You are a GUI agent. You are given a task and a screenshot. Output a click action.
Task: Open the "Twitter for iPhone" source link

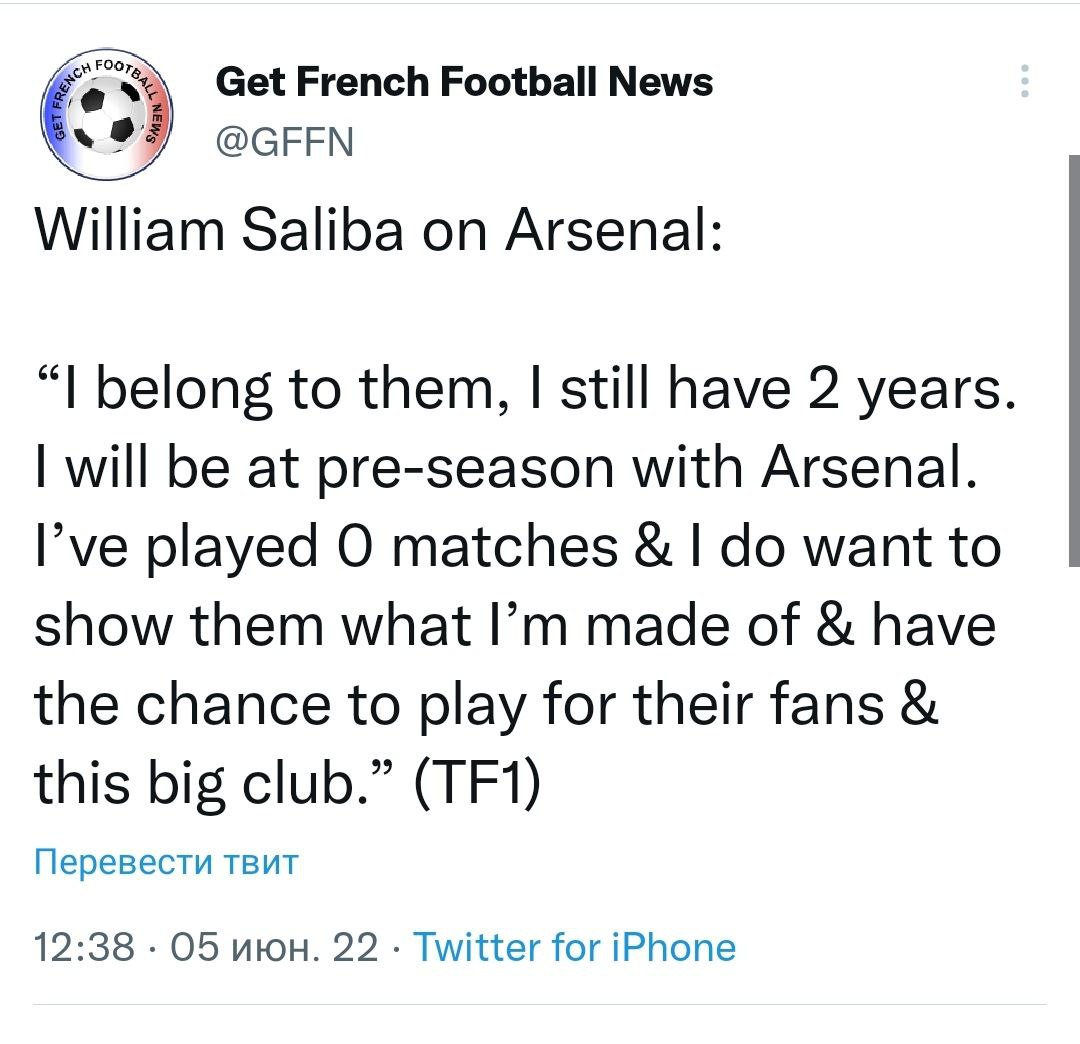[574, 946]
